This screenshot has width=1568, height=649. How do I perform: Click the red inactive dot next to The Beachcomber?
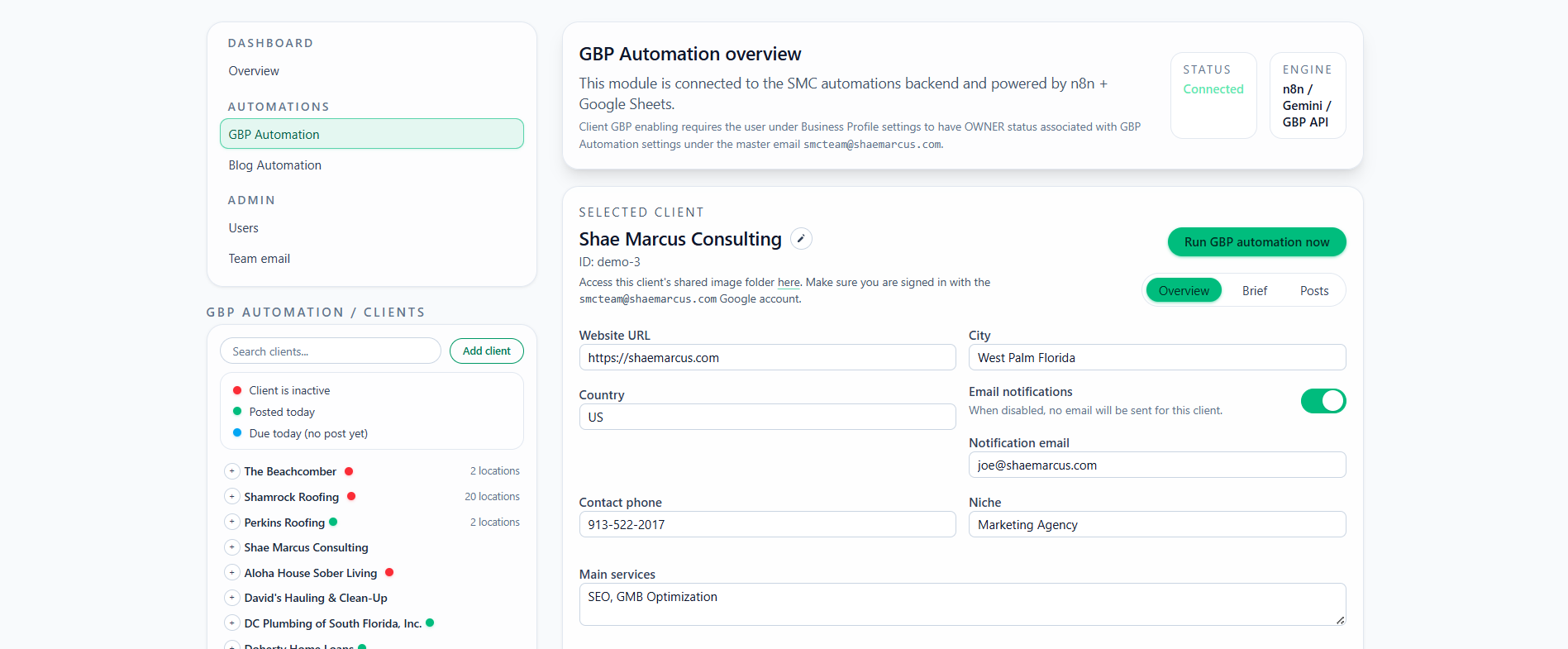tap(349, 471)
